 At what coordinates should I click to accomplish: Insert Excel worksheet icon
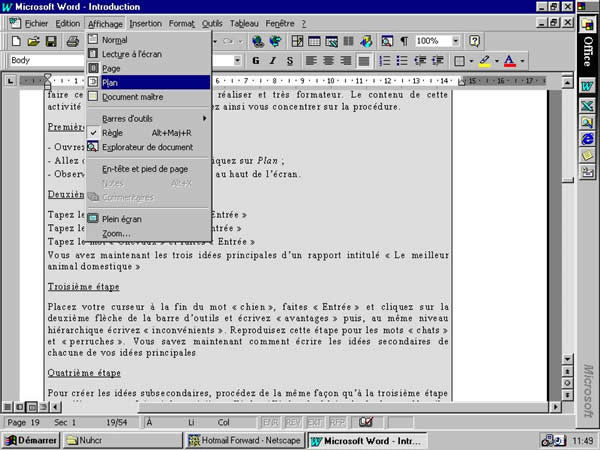point(331,41)
